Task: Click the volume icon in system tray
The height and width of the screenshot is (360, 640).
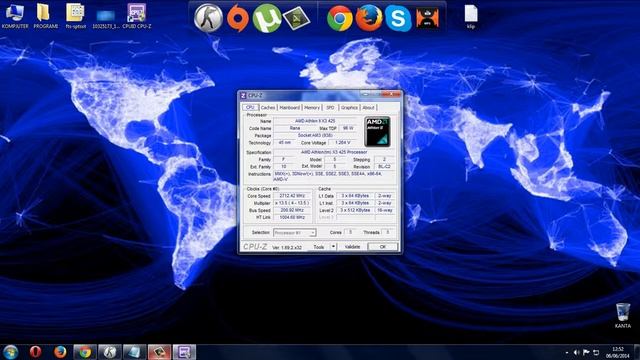Action: (x=576, y=352)
